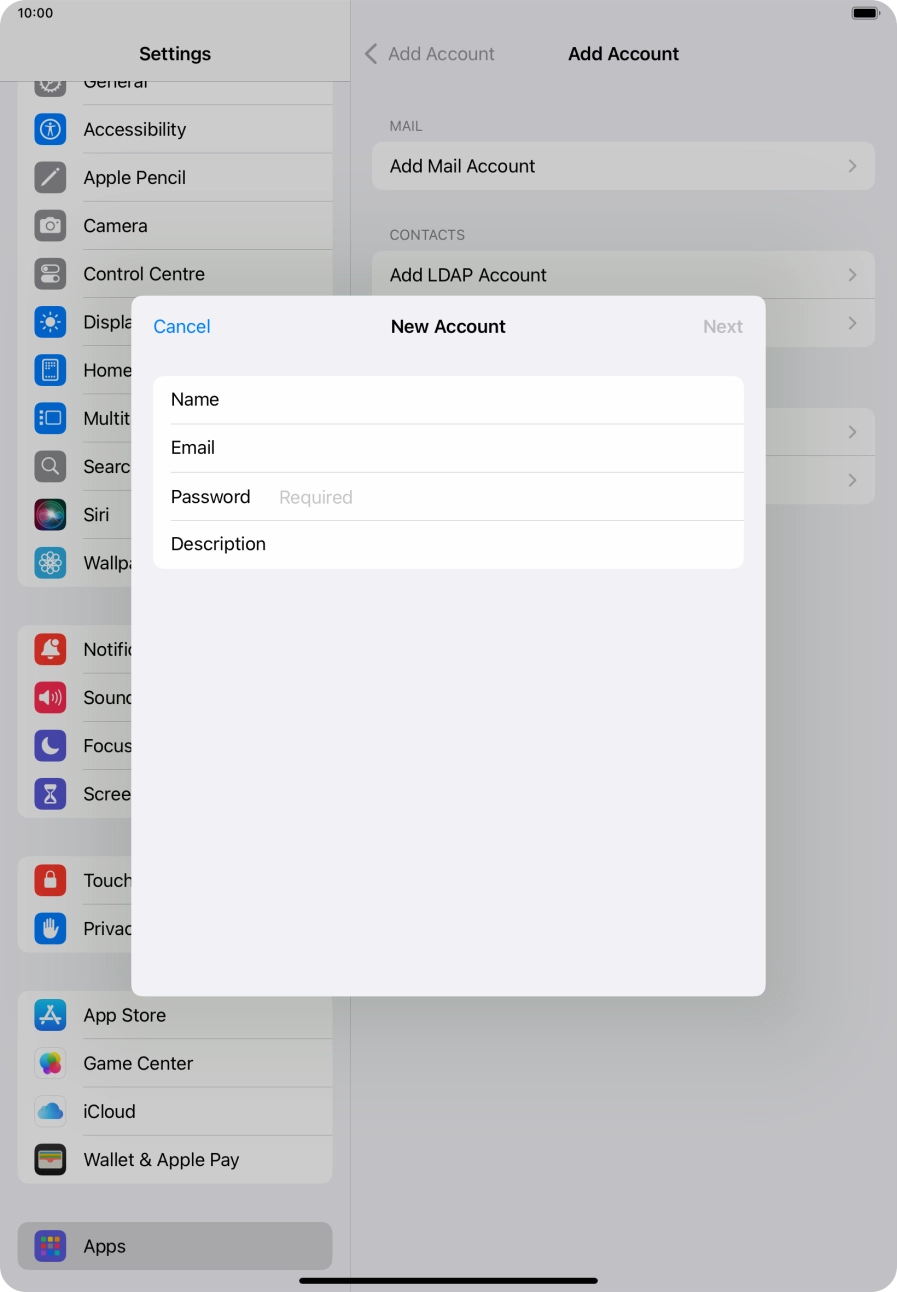The width and height of the screenshot is (897, 1292).
Task: Go back using the Add Account back chevron
Action: (x=370, y=53)
